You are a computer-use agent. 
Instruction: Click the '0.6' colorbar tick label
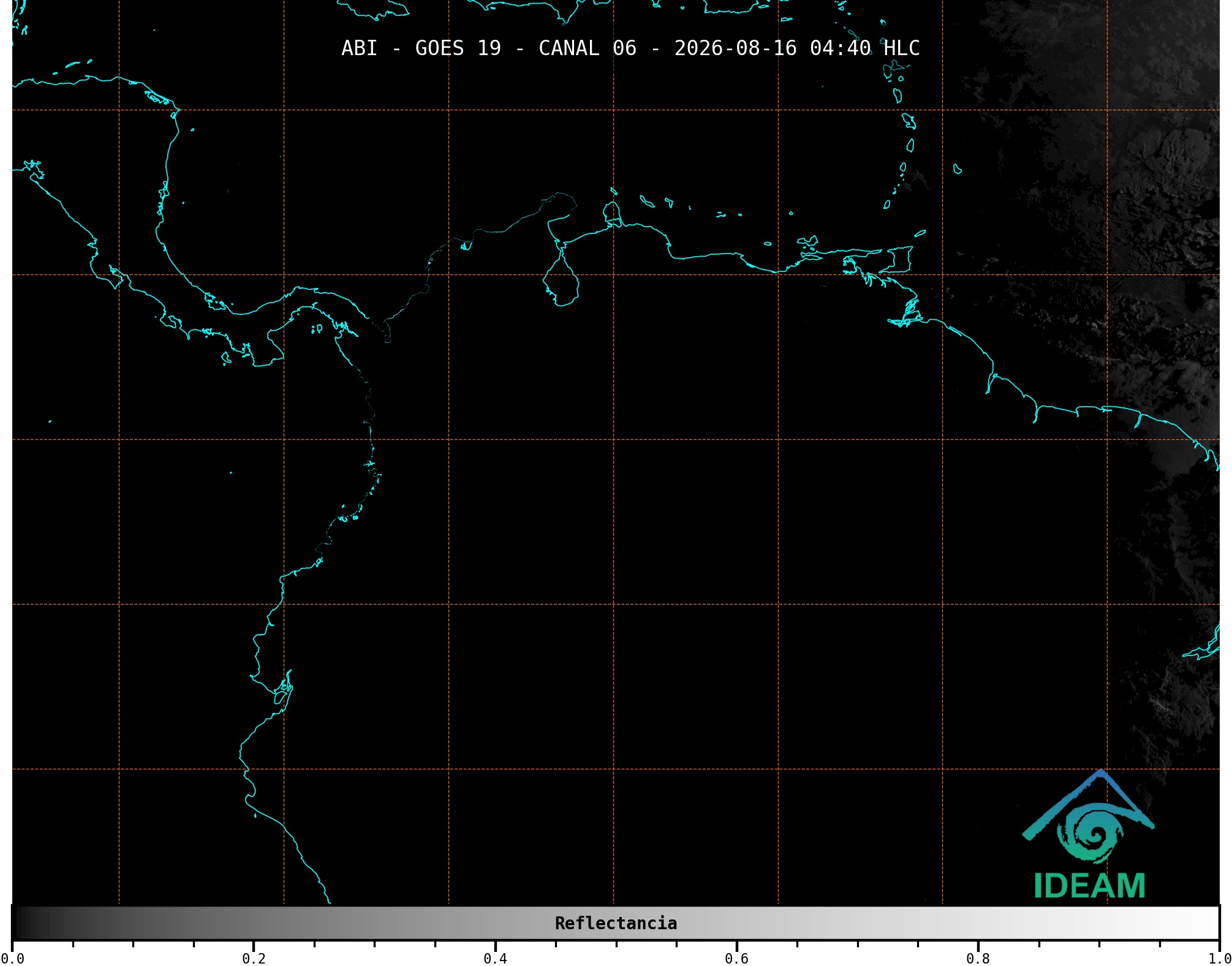pos(736,959)
